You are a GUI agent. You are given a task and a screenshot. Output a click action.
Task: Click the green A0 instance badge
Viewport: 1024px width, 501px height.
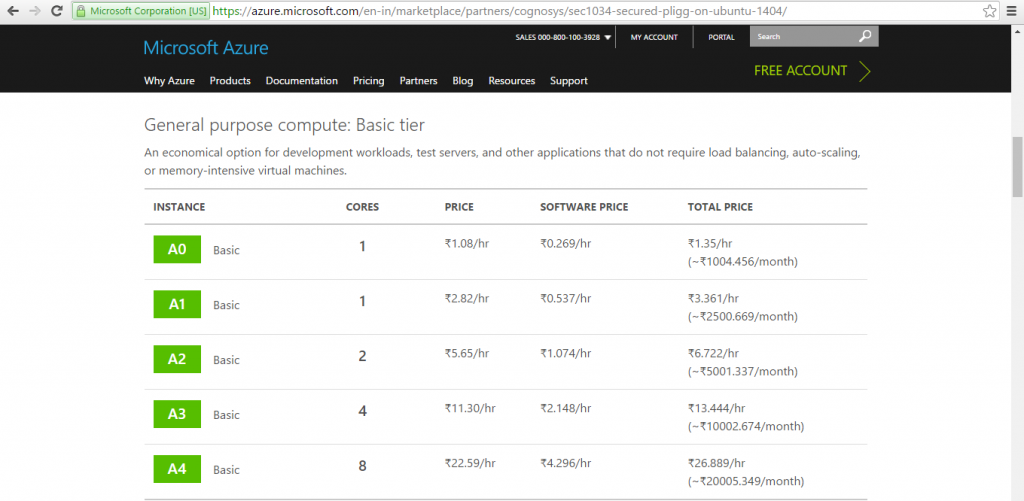coord(177,249)
